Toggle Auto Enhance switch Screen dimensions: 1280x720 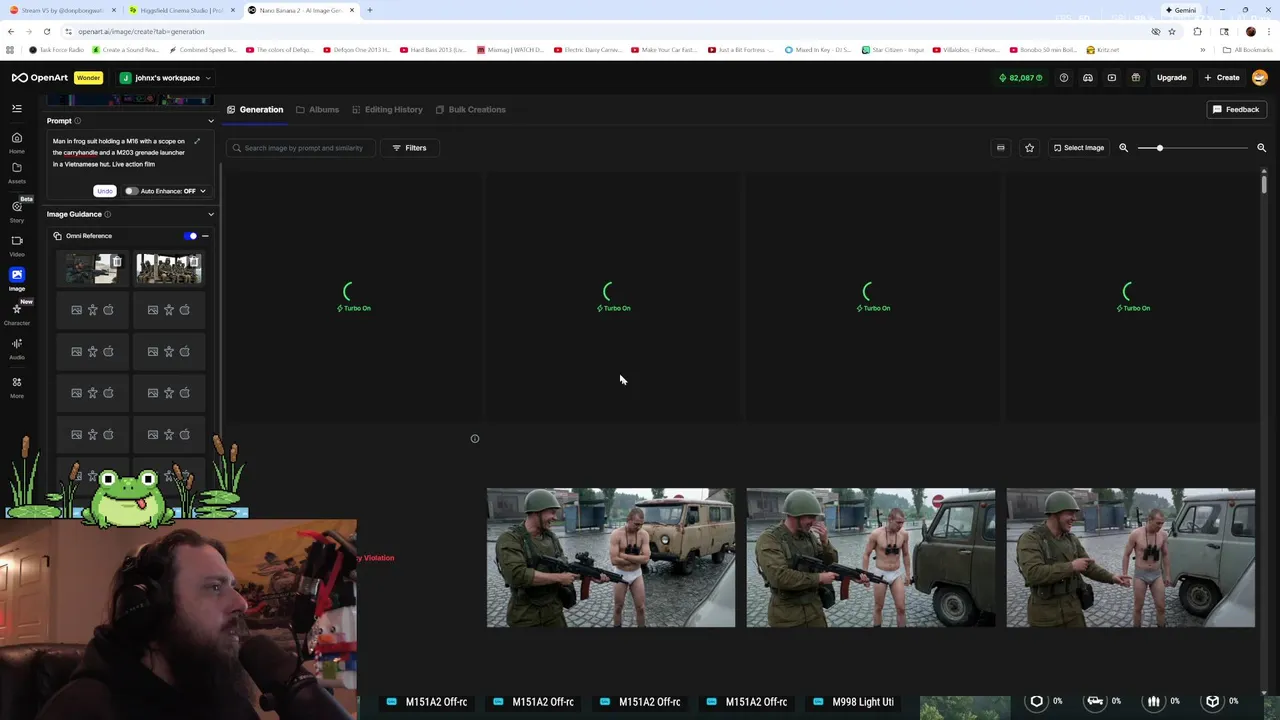[x=131, y=191]
